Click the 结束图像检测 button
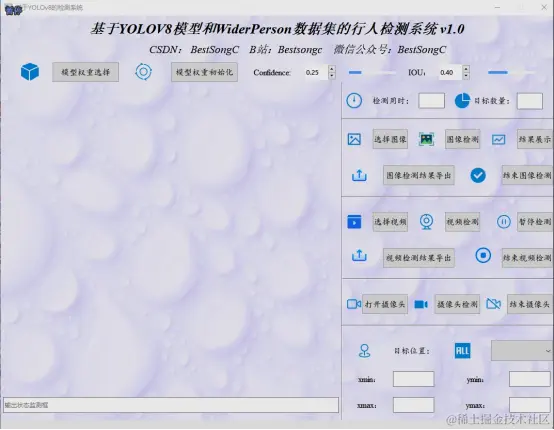This screenshot has height=430, width=554. (528, 175)
